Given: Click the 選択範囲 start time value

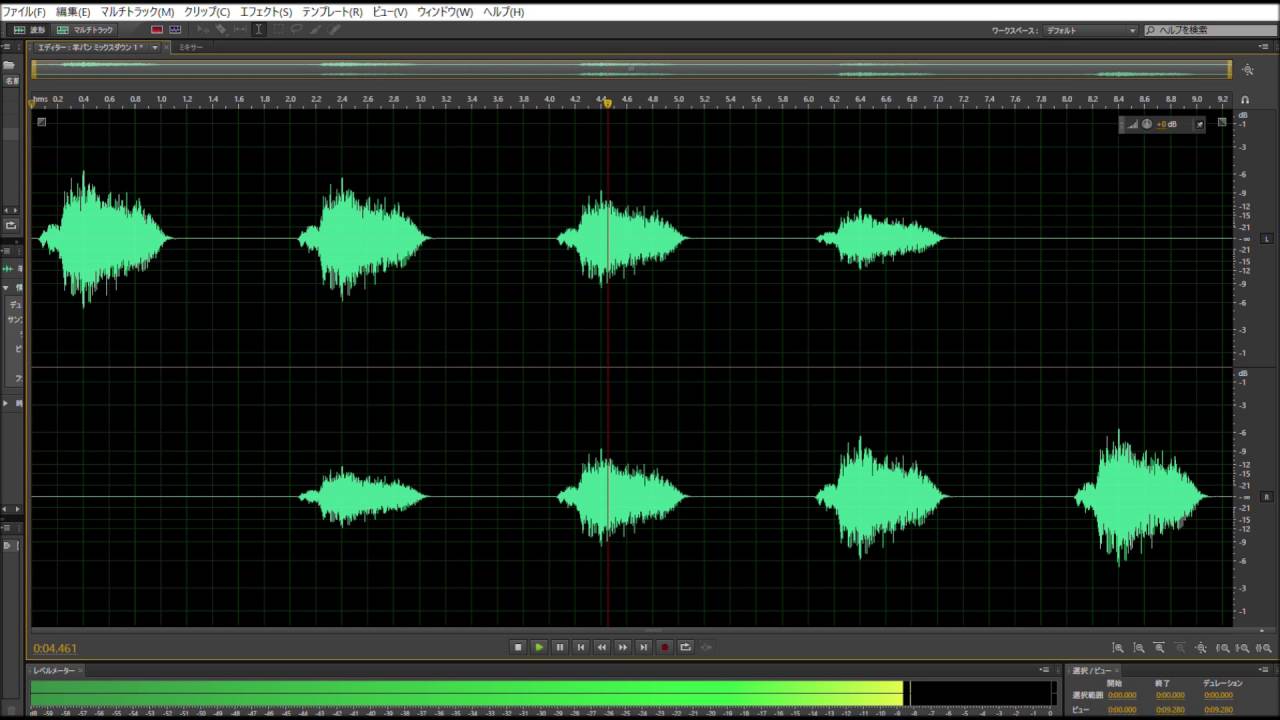Looking at the screenshot, I should 1121,695.
